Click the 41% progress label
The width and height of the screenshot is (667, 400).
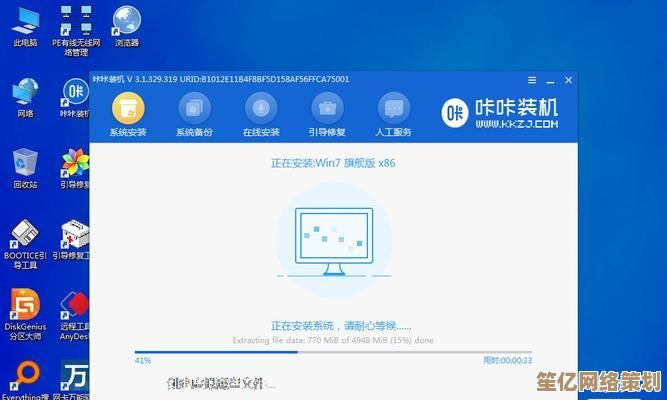point(143,360)
